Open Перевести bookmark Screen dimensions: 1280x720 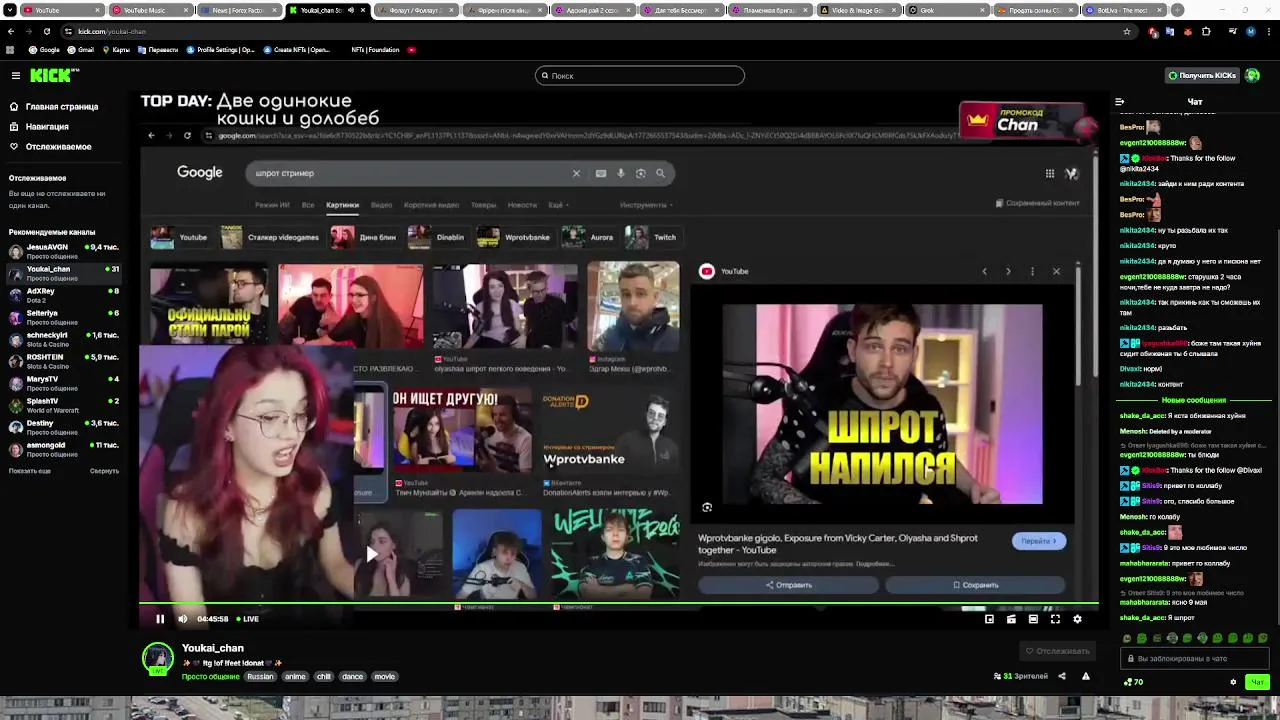[x=157, y=50]
